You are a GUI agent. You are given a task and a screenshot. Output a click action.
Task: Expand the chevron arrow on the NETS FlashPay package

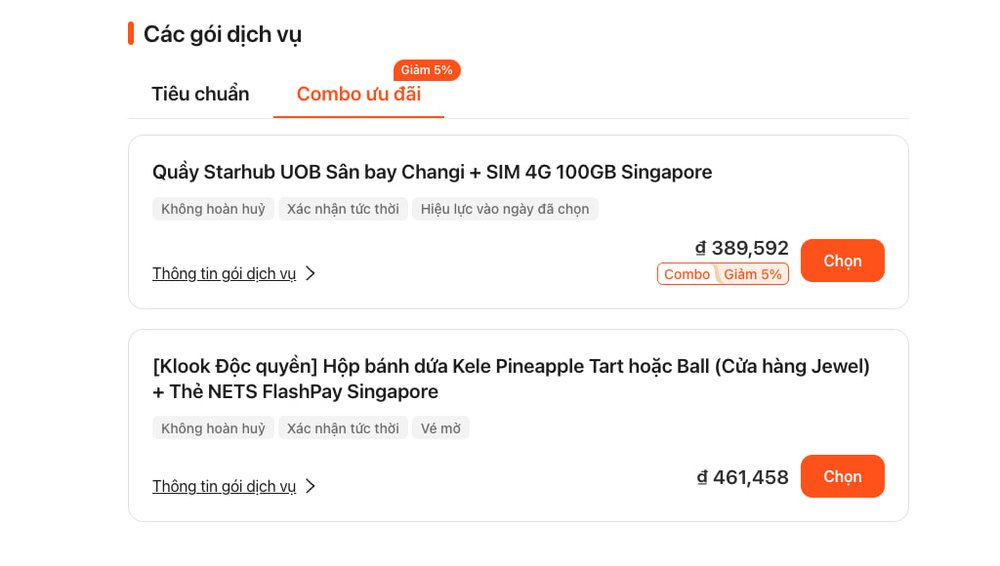click(x=310, y=486)
